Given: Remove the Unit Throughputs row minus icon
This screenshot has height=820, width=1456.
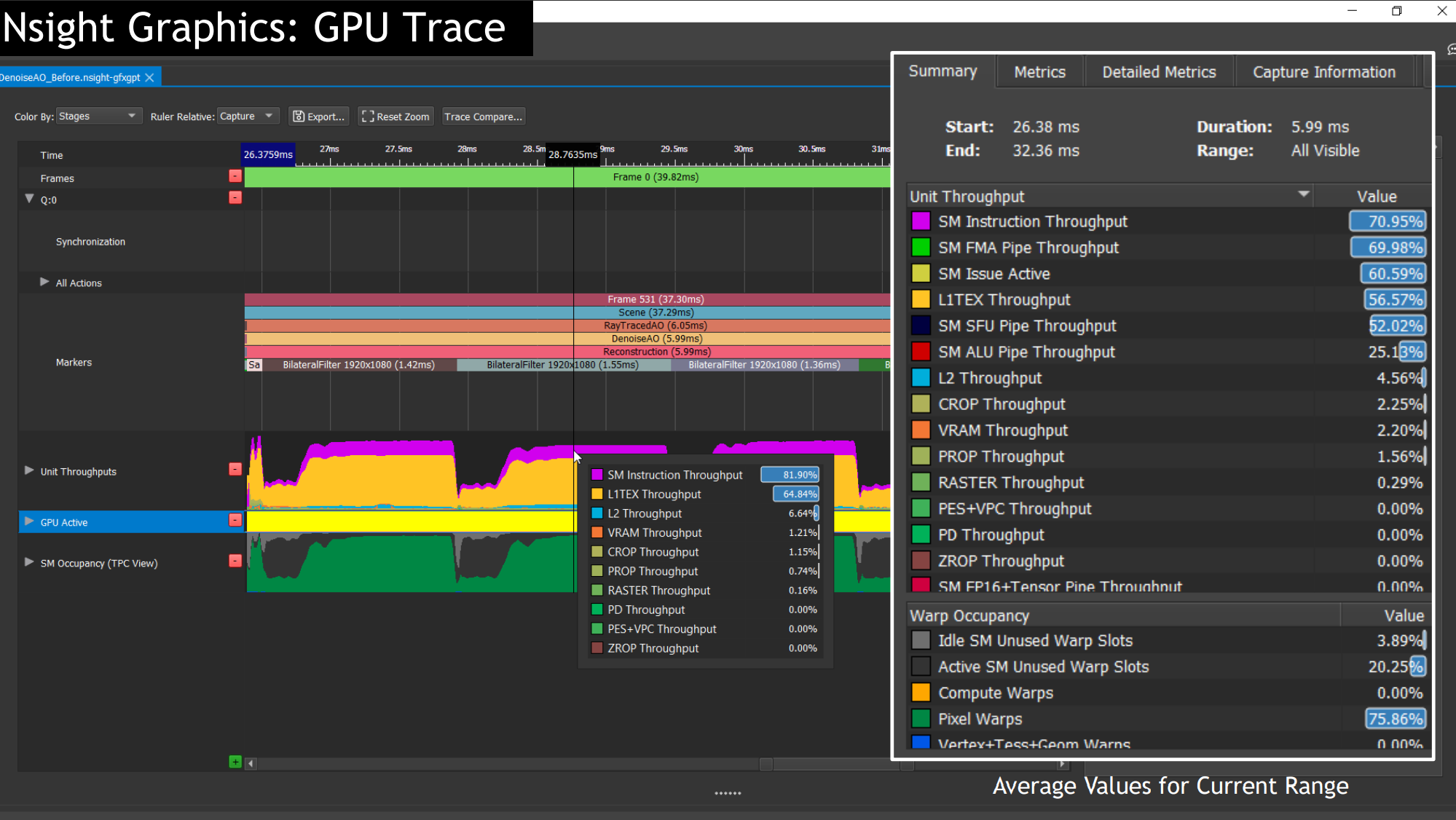Looking at the screenshot, I should click(x=235, y=469).
